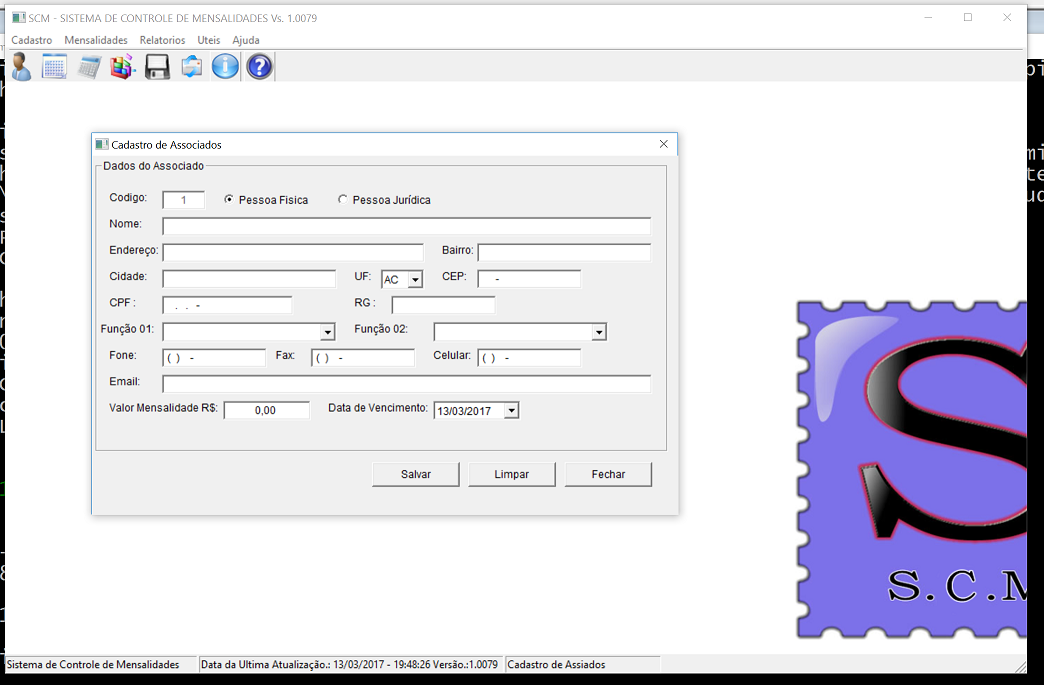The width and height of the screenshot is (1044, 685).
Task: Open the calendar toolbar icon
Action: [x=54, y=67]
